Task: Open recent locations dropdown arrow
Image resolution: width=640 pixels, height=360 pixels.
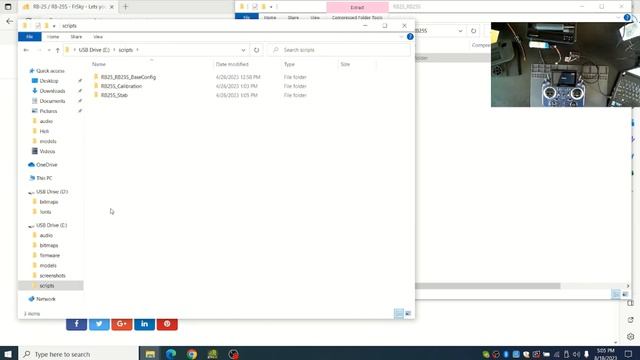Action: click(49, 50)
